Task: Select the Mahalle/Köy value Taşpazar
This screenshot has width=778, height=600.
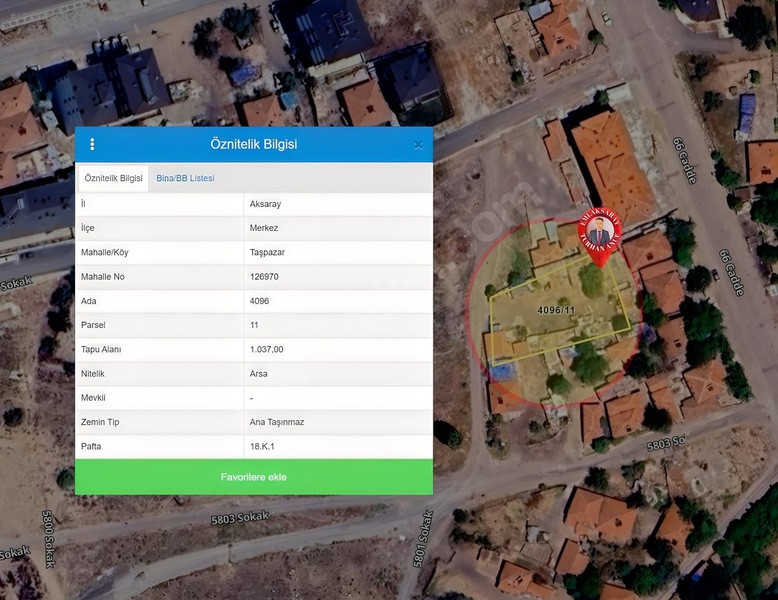Action: pyautogui.click(x=267, y=252)
